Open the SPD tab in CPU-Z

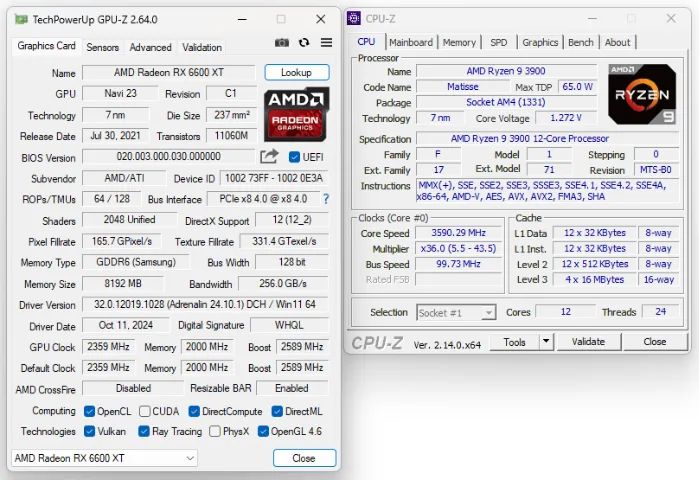pyautogui.click(x=498, y=42)
